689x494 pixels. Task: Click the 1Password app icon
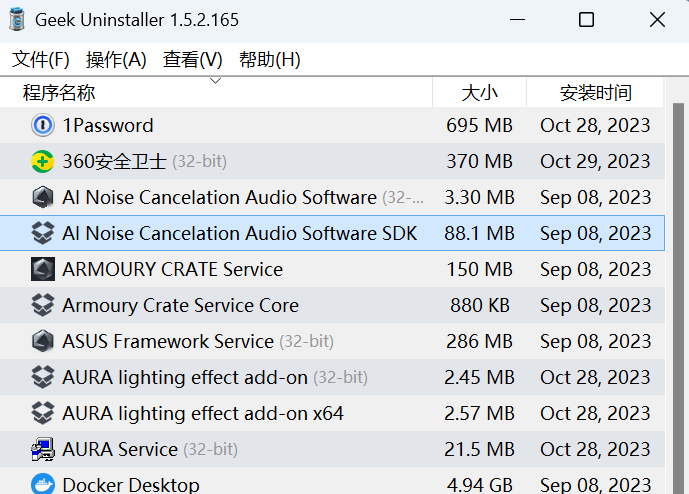[42, 125]
